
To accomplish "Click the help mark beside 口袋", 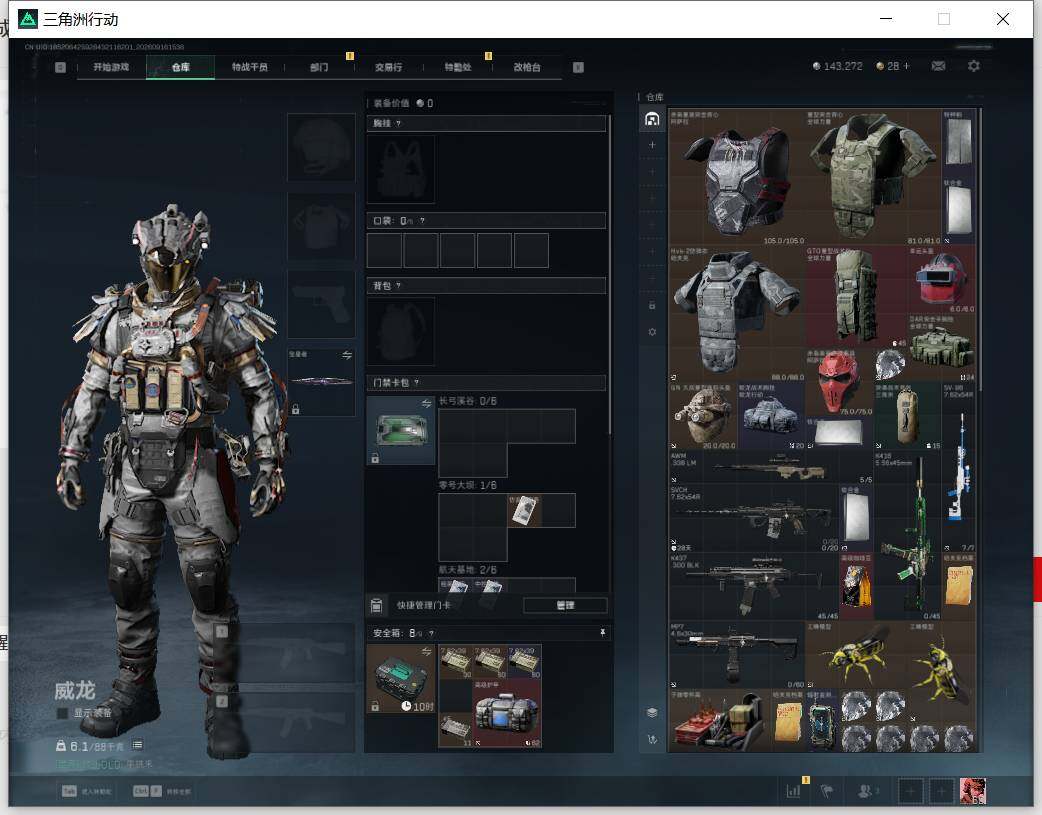I will point(422,221).
